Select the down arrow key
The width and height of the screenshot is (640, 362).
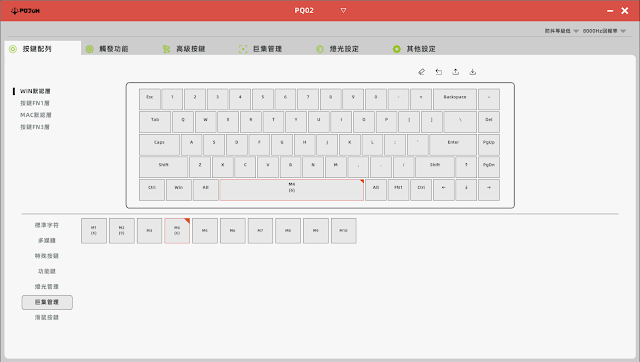(466, 190)
